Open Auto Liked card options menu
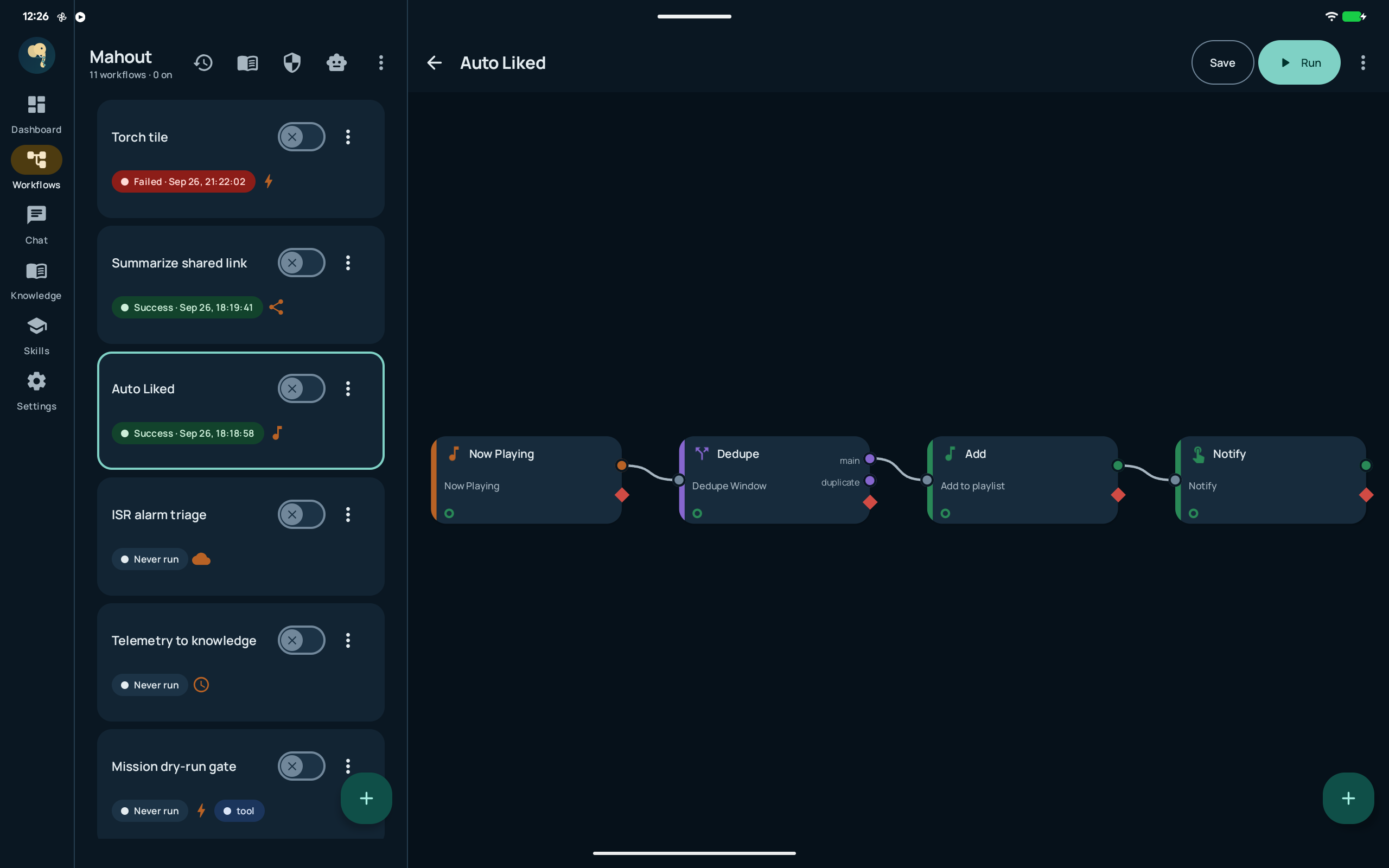Screen dimensions: 1389x868 click(348, 388)
